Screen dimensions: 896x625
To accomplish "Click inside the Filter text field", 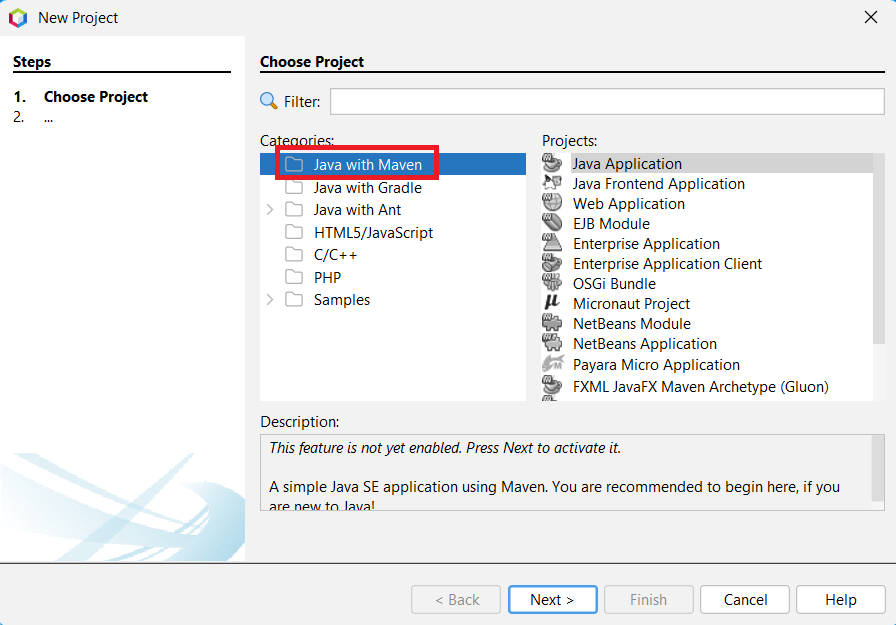I will click(x=607, y=101).
